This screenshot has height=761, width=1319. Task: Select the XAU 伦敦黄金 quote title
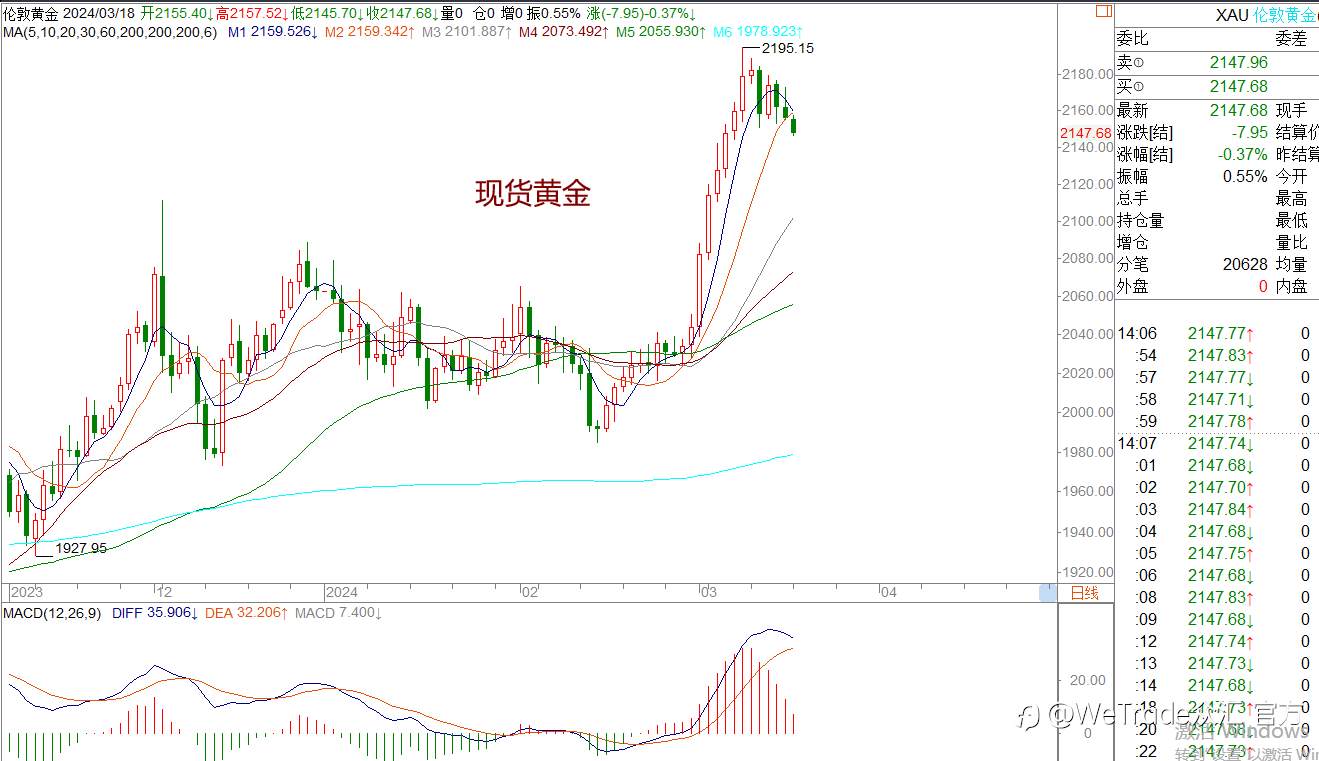pos(1266,15)
